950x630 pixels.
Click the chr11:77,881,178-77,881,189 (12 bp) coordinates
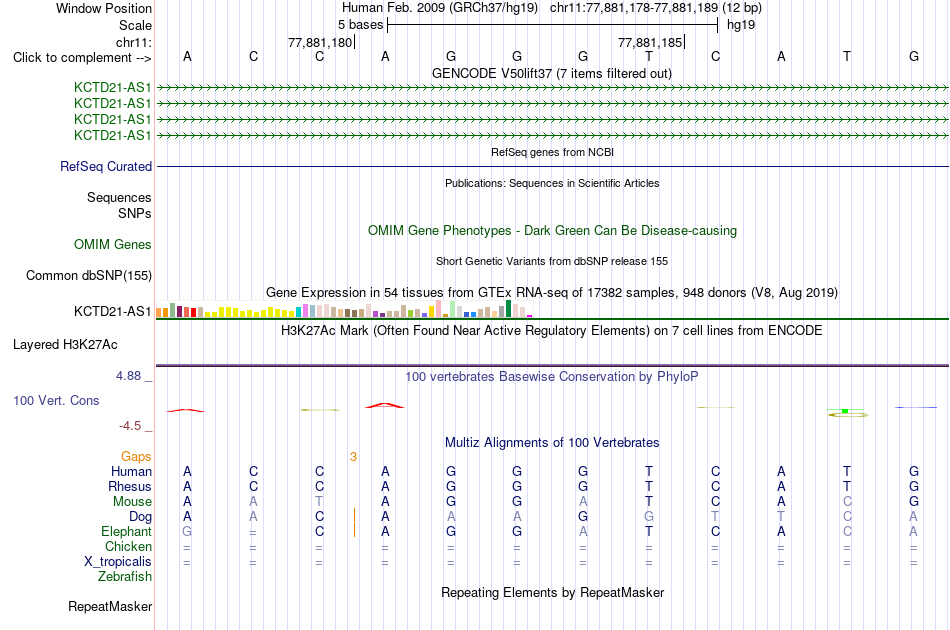(656, 8)
